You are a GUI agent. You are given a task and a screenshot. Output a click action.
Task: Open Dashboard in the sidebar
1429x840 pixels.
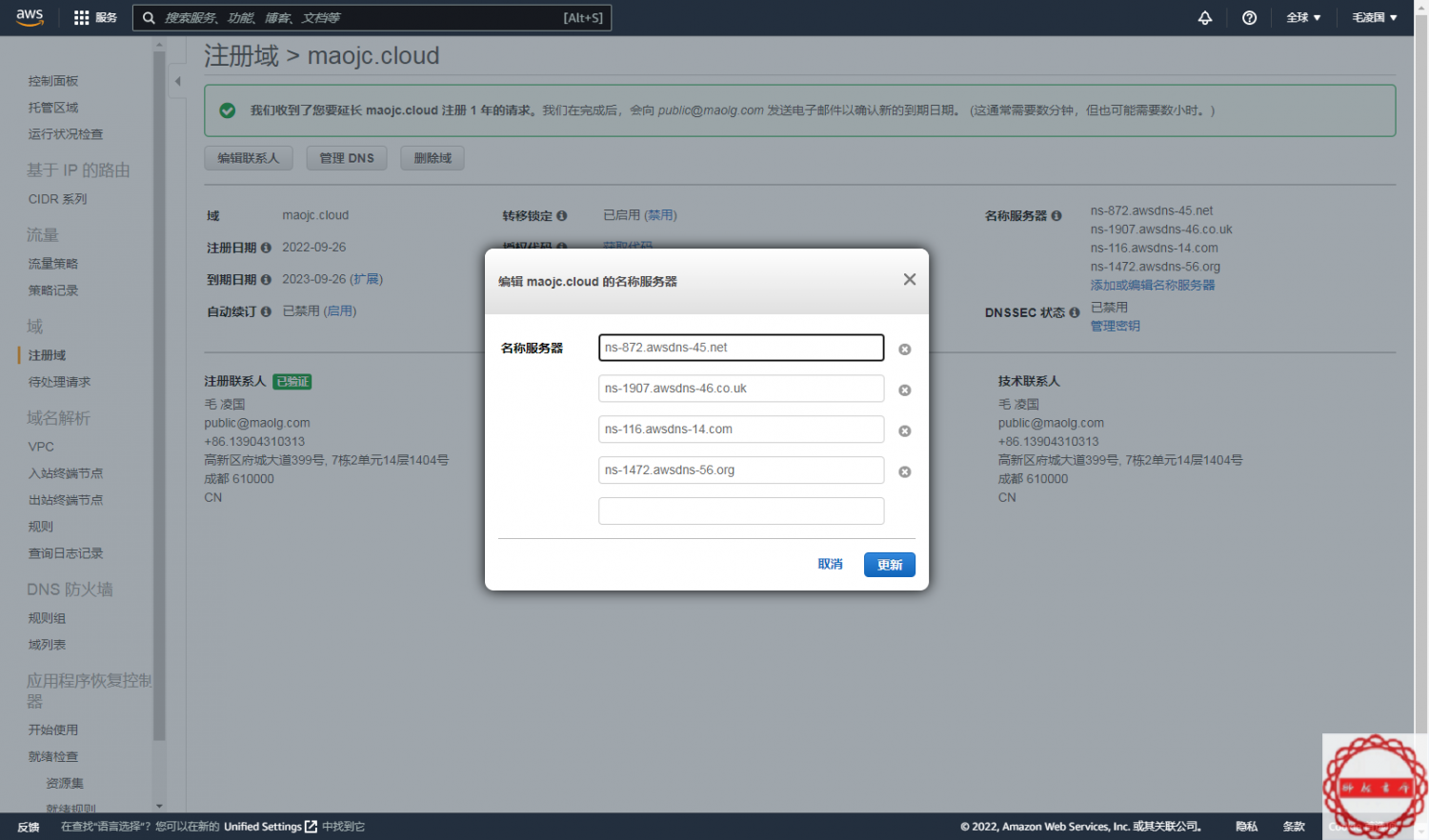coord(53,81)
